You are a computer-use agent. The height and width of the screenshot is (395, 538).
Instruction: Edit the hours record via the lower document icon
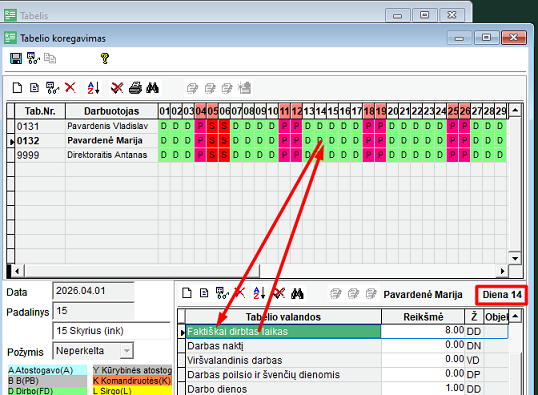click(x=204, y=293)
